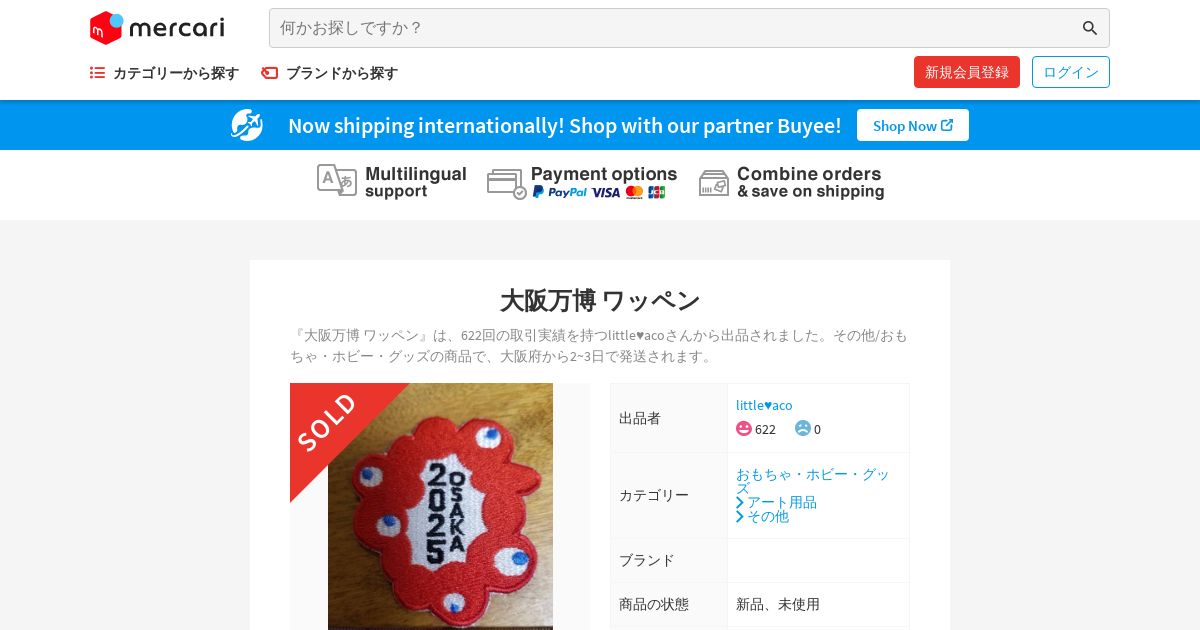
Task: Open カテゴリーから探す menu
Action: click(x=165, y=73)
